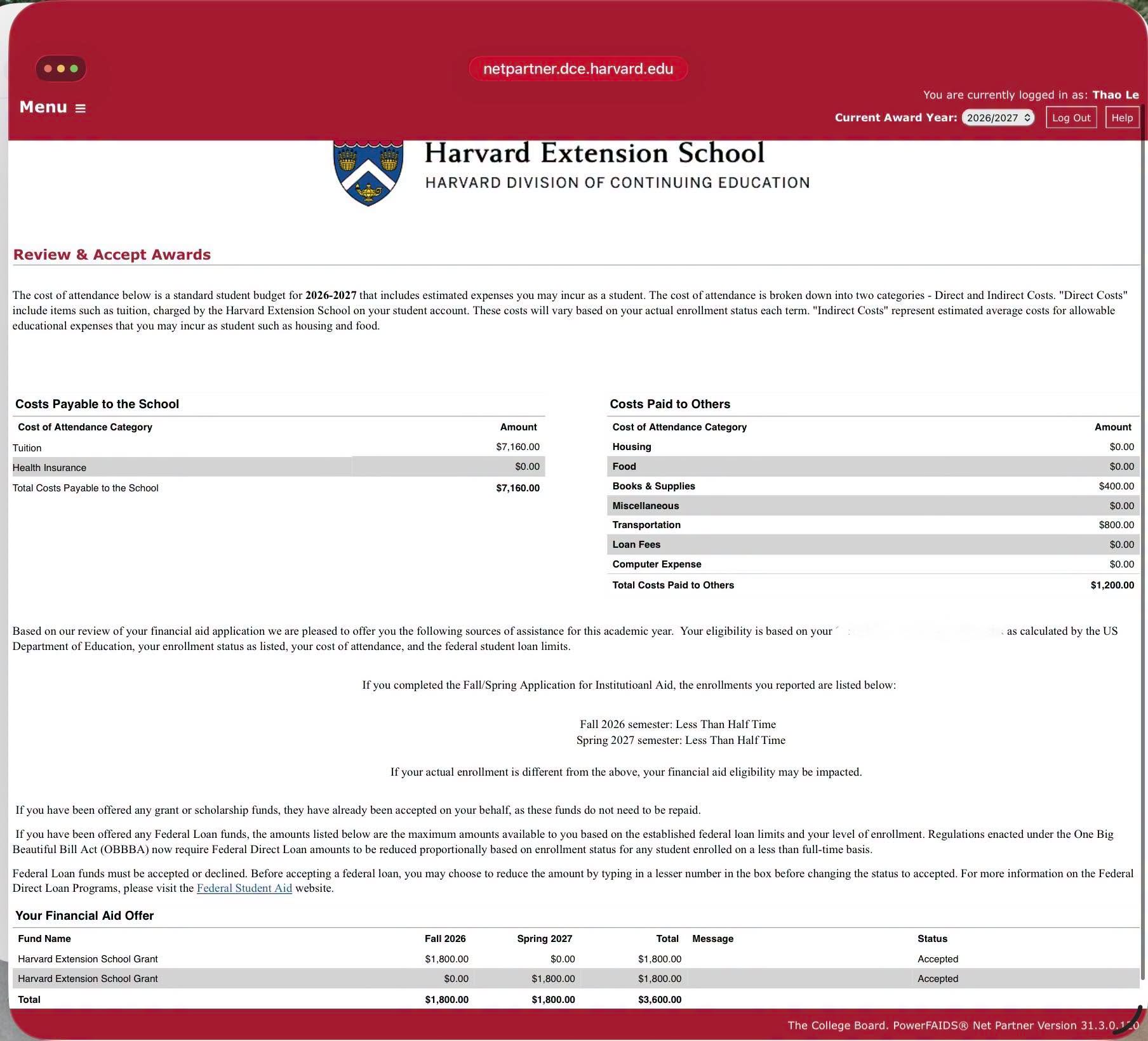Click the Harvard Extension School title text
1148x1041 pixels.
coord(594,153)
